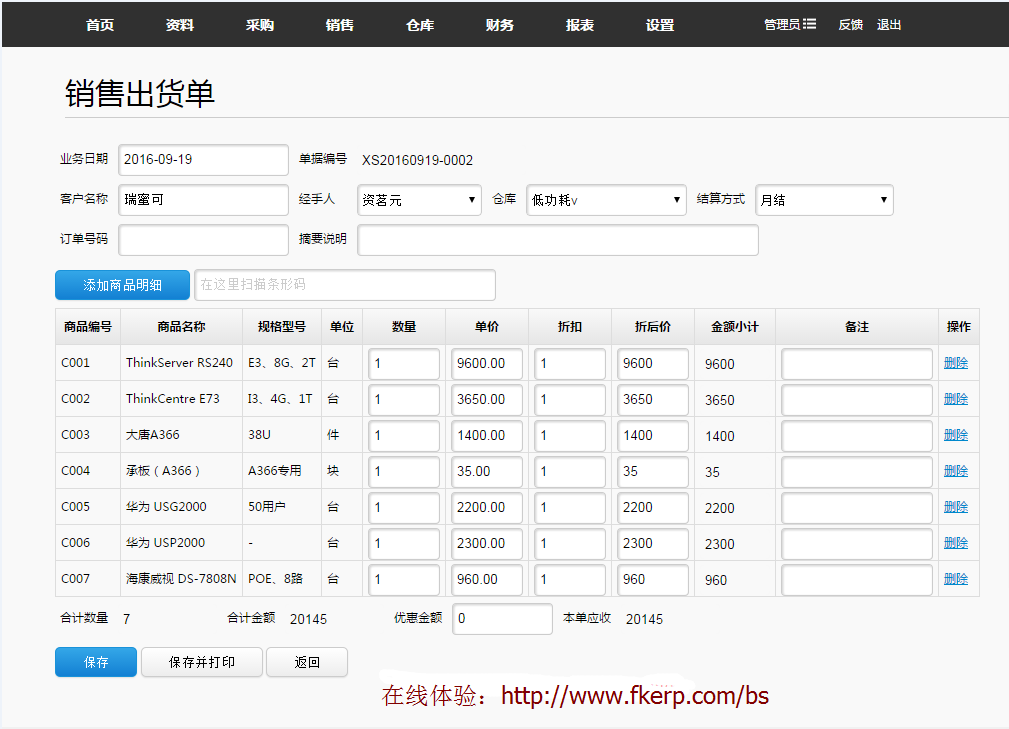Image resolution: width=1009 pixels, height=729 pixels.
Task: Expand the 经手人 dropdown
Action: click(x=419, y=200)
